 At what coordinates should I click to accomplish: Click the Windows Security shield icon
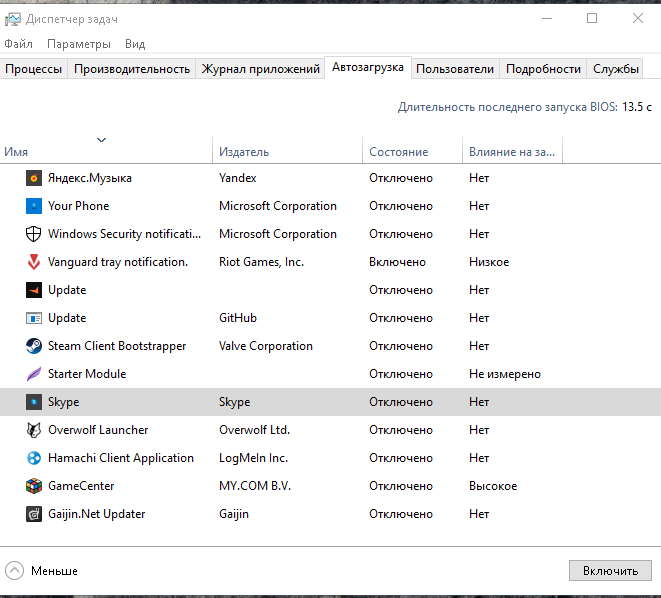click(x=34, y=234)
